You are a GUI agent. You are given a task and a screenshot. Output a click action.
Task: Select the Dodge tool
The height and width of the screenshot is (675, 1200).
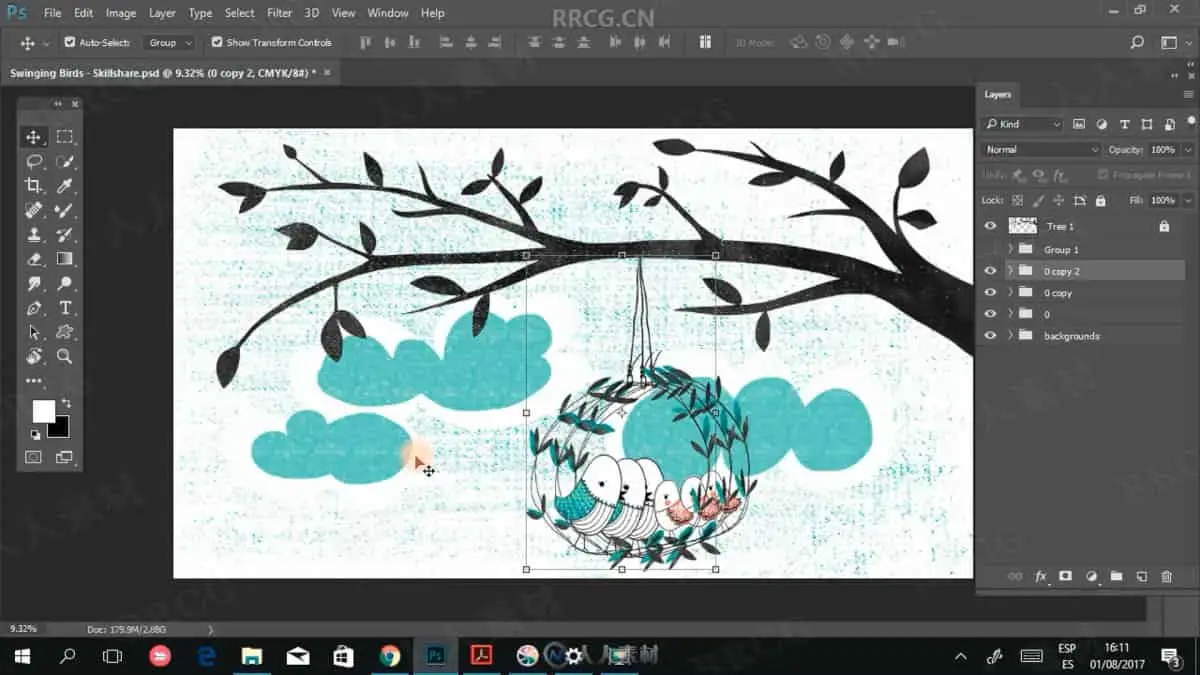pyautogui.click(x=65, y=284)
